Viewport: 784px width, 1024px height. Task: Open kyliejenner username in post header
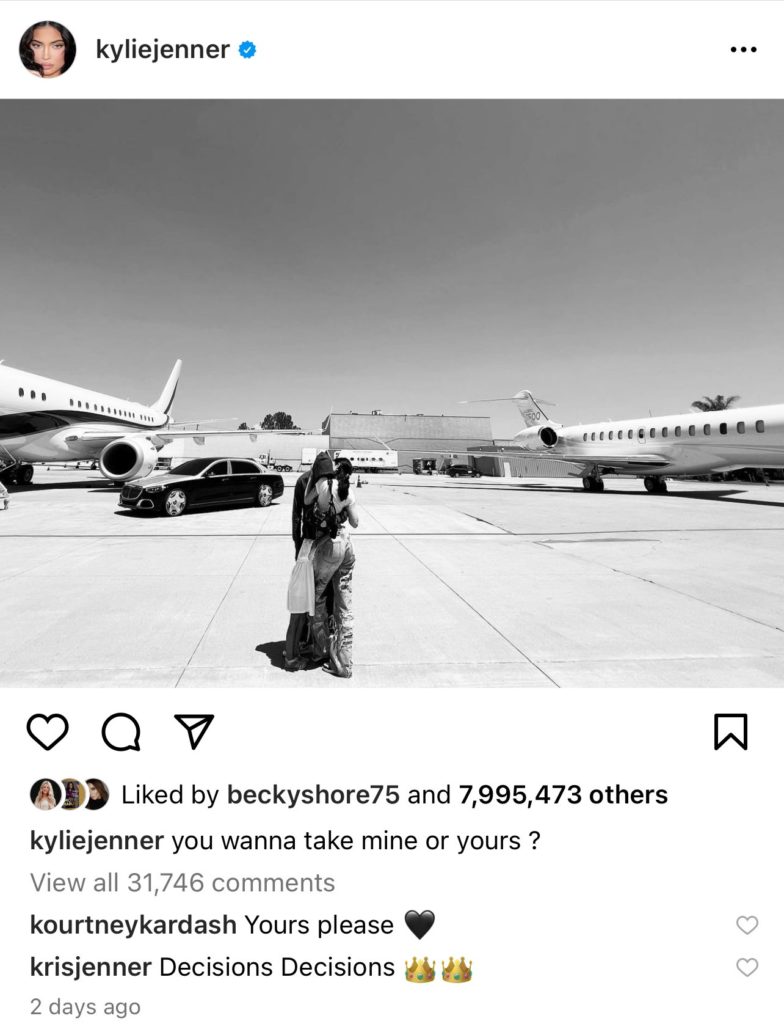tap(163, 50)
